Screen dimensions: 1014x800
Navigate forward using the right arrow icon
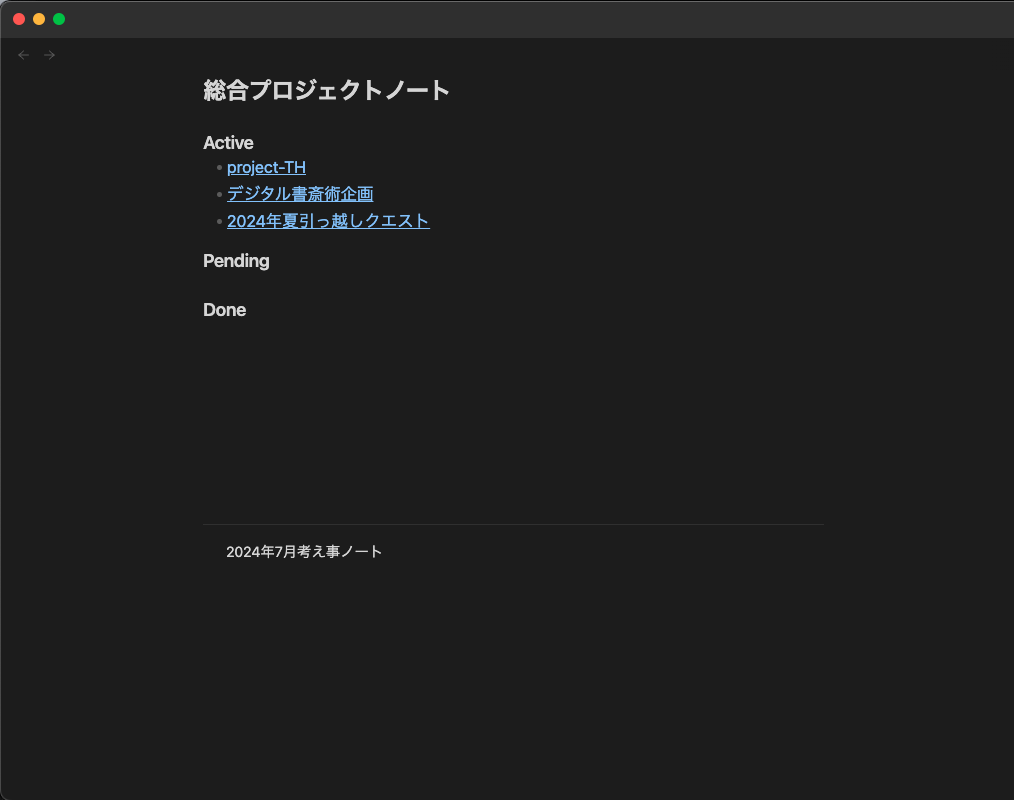tap(49, 54)
